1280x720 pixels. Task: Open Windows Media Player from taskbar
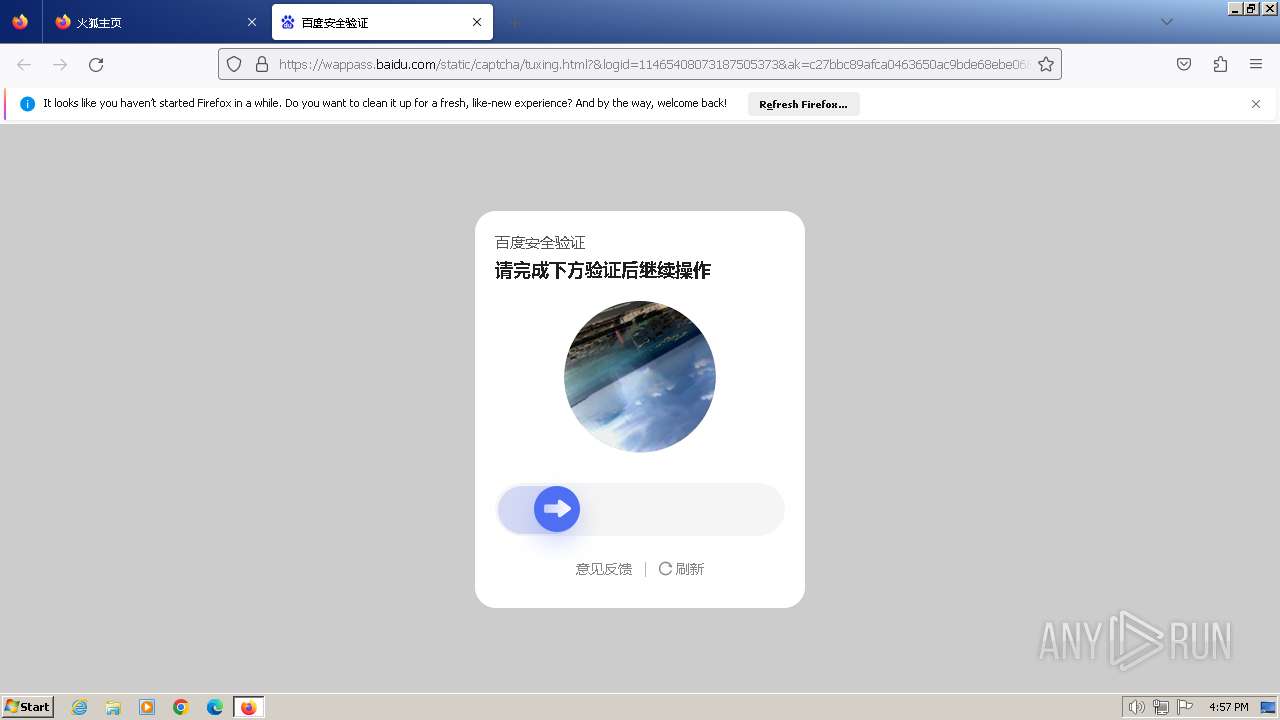[x=147, y=707]
